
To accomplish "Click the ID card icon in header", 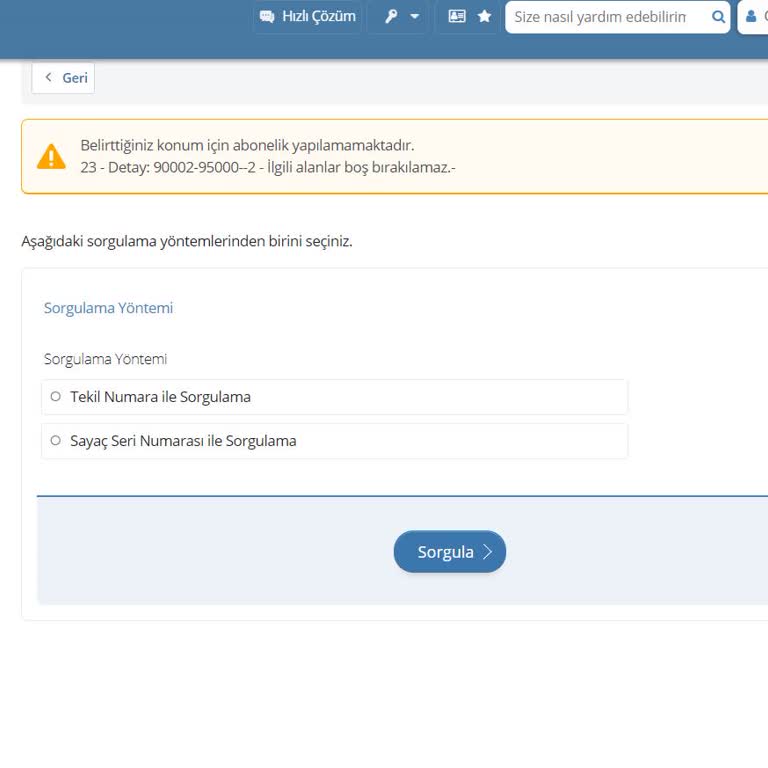I will 456,17.
